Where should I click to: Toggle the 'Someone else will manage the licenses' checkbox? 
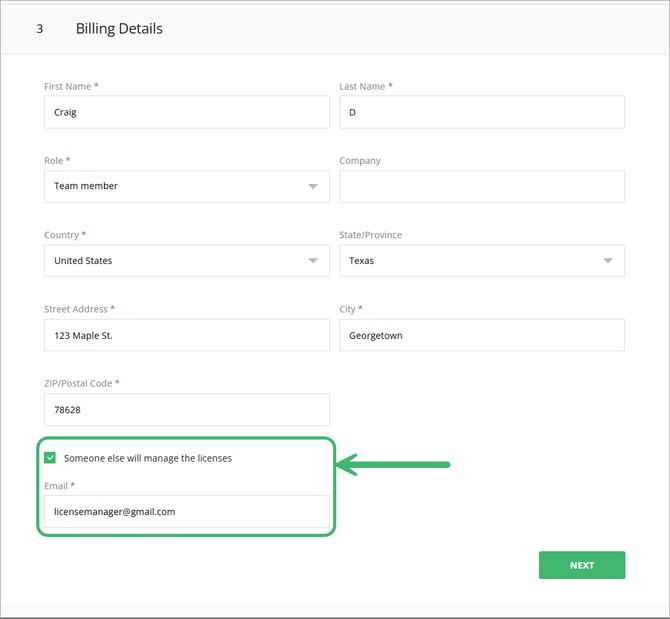pyautogui.click(x=50, y=458)
